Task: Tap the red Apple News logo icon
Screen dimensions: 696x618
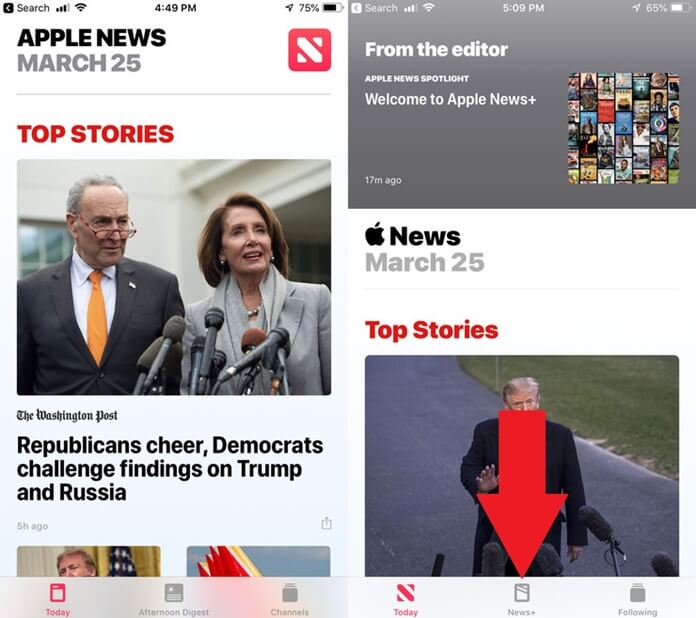Action: 309,50
